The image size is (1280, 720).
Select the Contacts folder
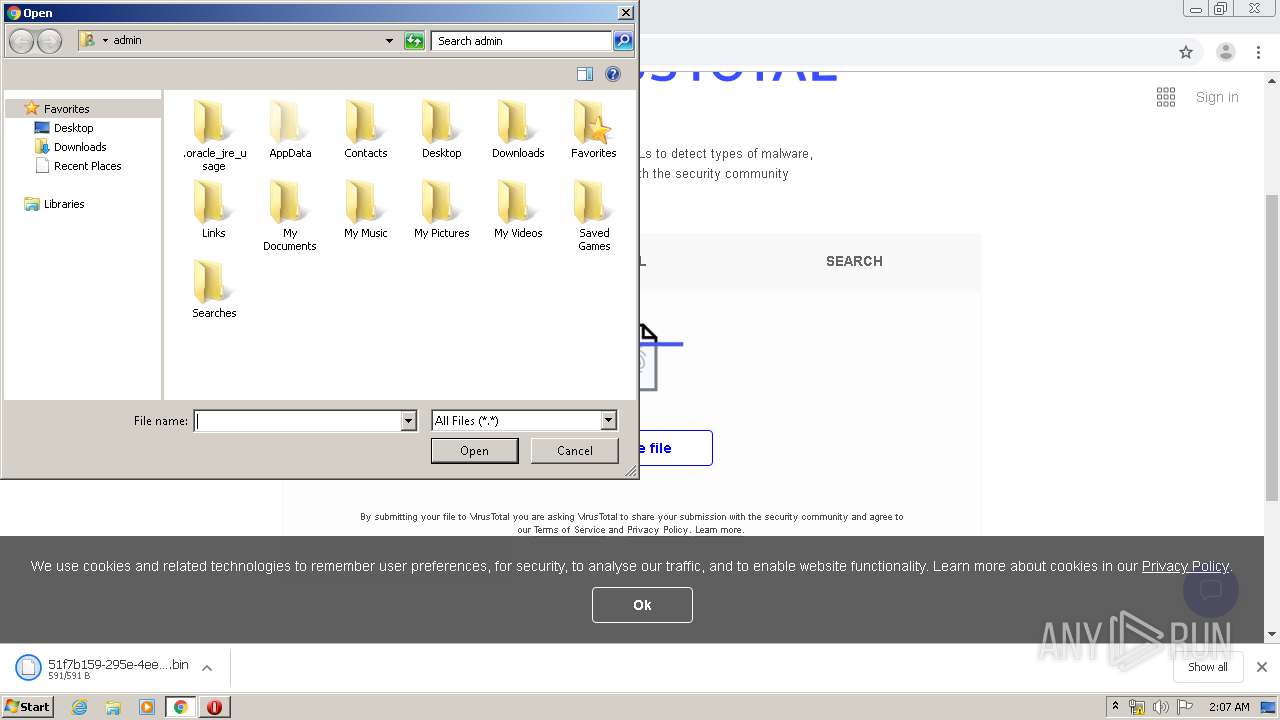tap(366, 130)
